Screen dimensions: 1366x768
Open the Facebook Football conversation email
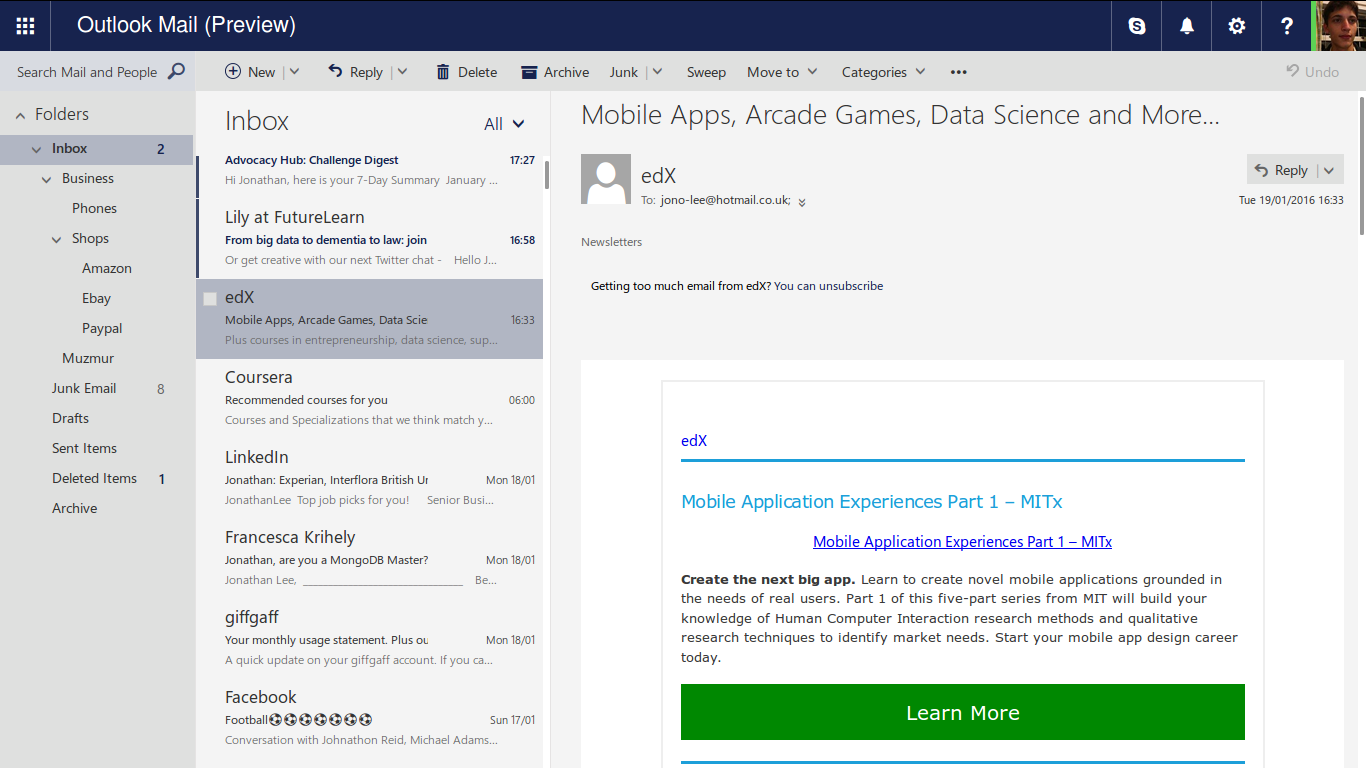pos(370,718)
